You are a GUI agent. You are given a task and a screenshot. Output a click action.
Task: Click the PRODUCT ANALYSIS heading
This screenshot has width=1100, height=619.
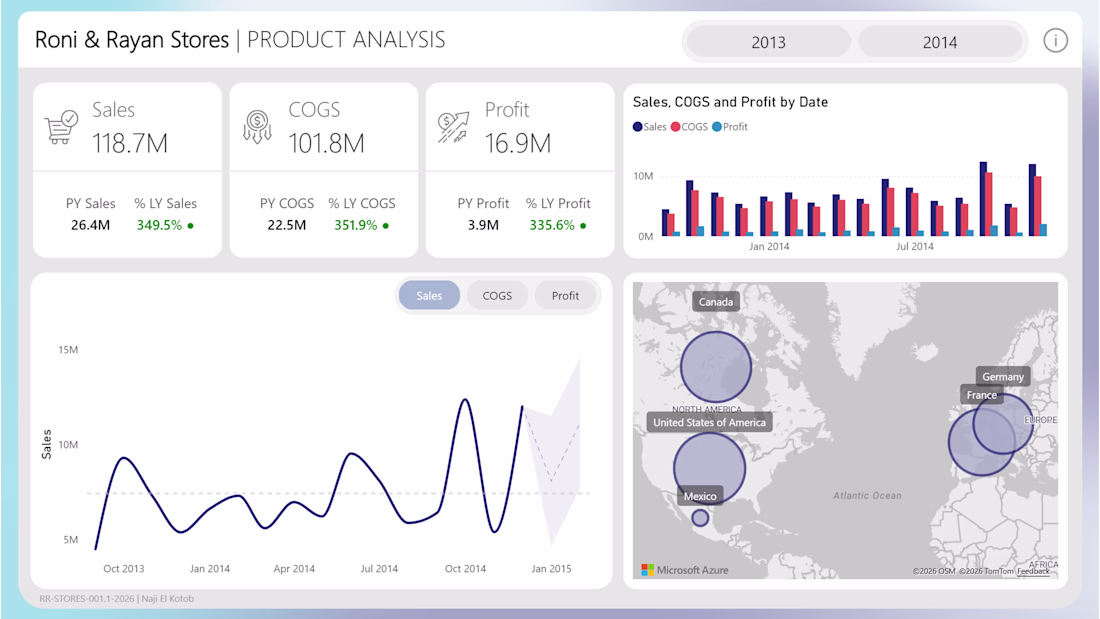point(346,40)
